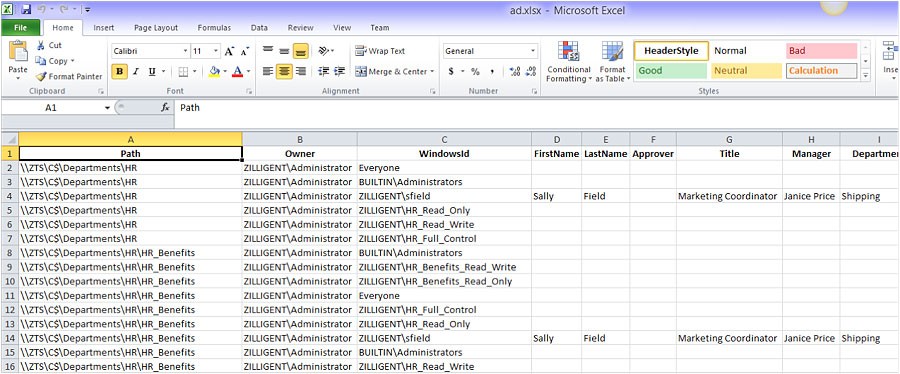Top-align the cell contents
The width and height of the screenshot is (900, 374).
pos(268,51)
